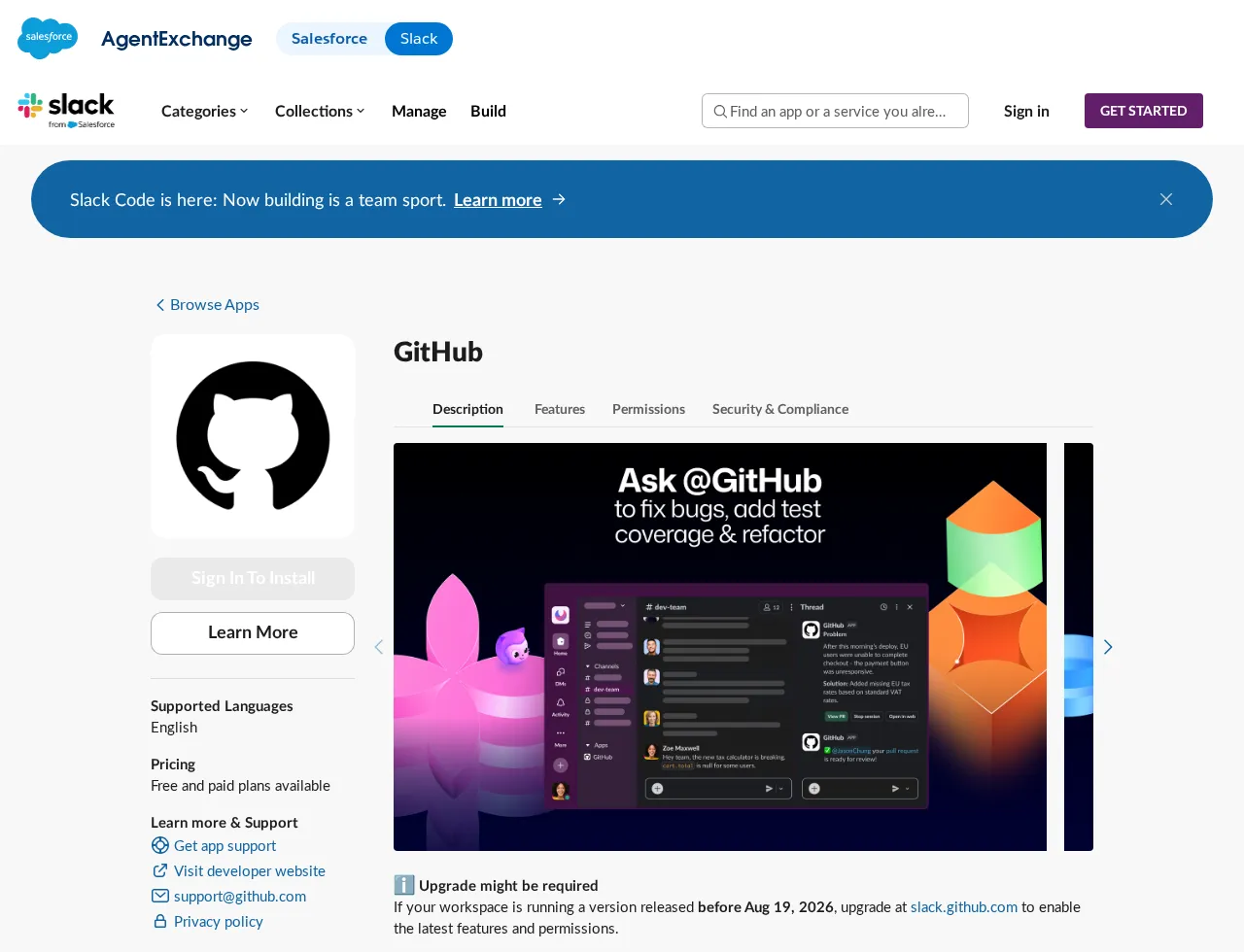Expand the Collections dropdown

[x=320, y=111]
